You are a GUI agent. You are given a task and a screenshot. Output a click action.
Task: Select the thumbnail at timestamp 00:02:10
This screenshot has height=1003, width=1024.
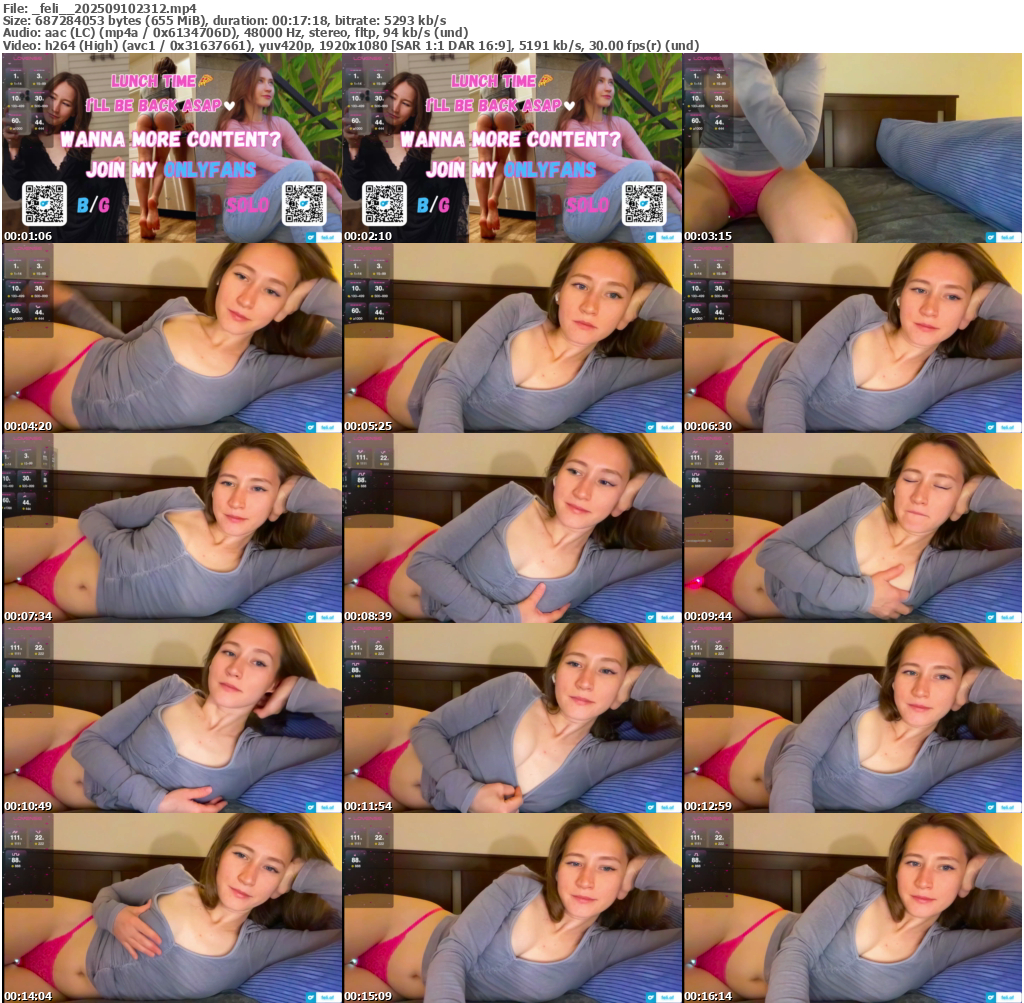coord(512,148)
